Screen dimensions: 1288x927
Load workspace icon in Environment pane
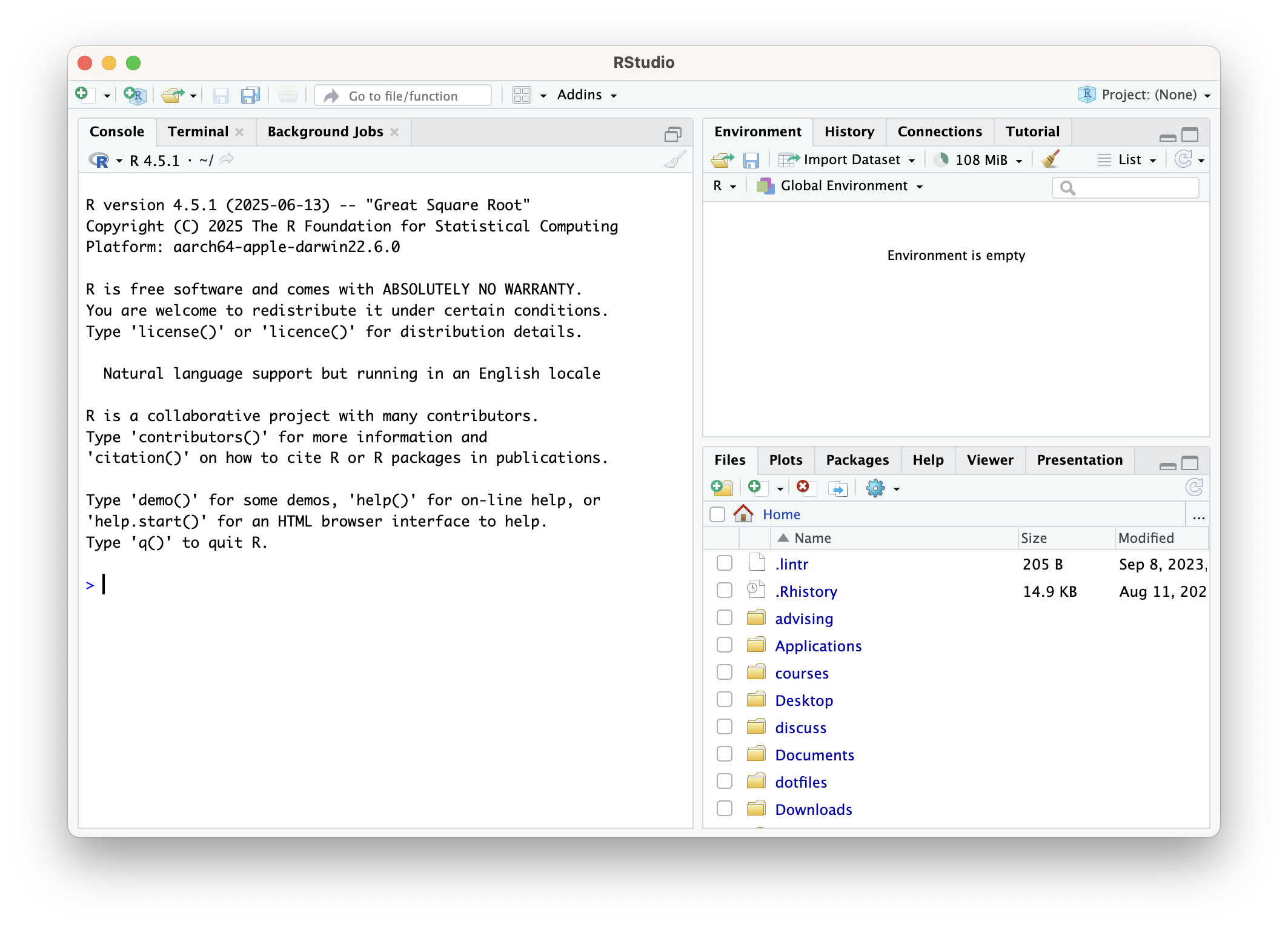(x=722, y=160)
